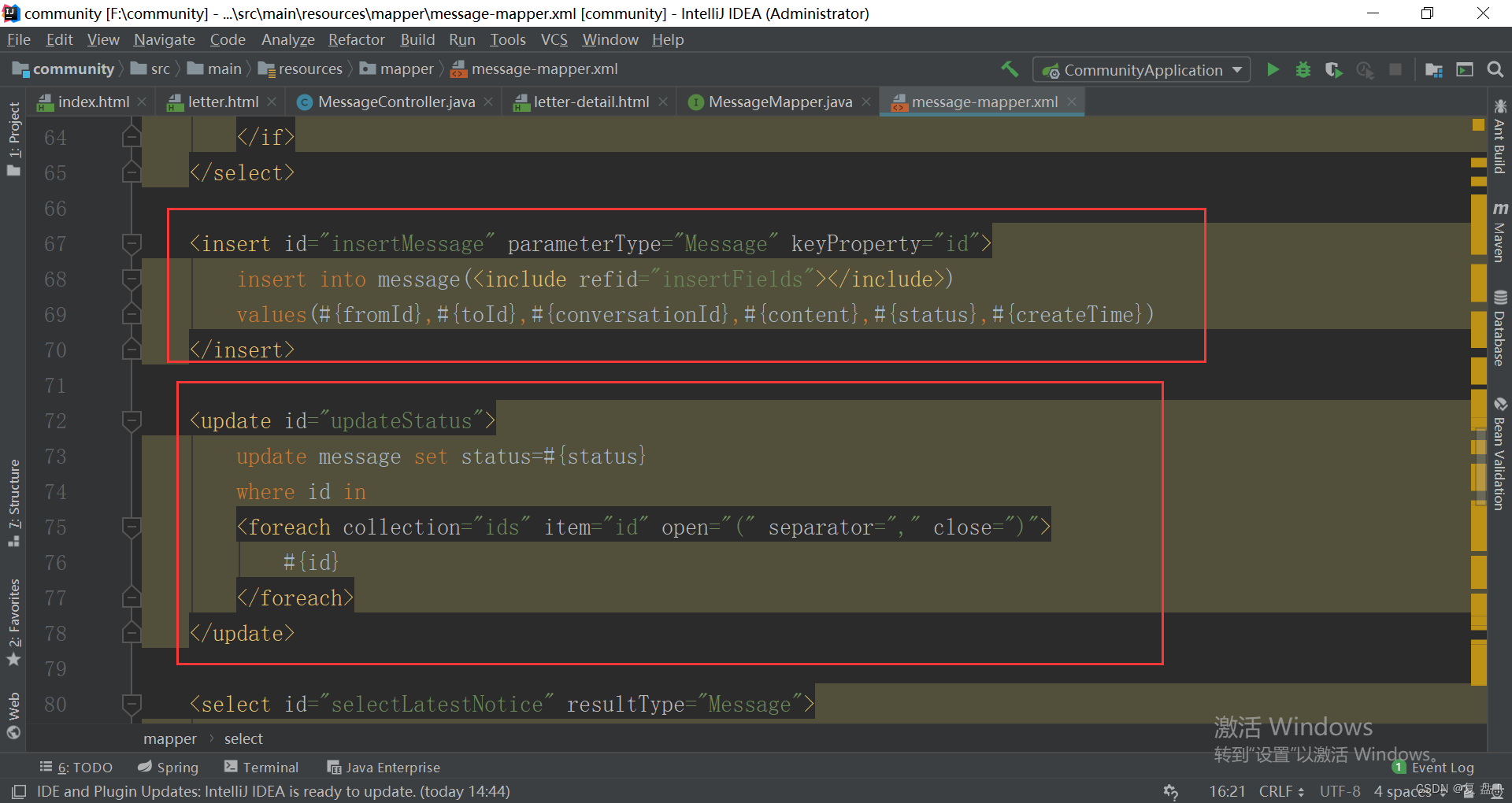The image size is (1512, 803).
Task: Open the Favorites tool window
Action: pos(14,622)
